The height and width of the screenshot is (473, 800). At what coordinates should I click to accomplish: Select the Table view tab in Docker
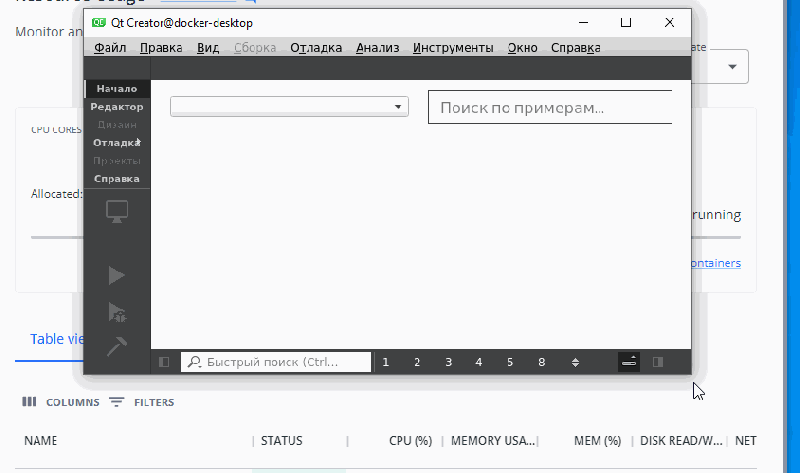tap(57, 339)
